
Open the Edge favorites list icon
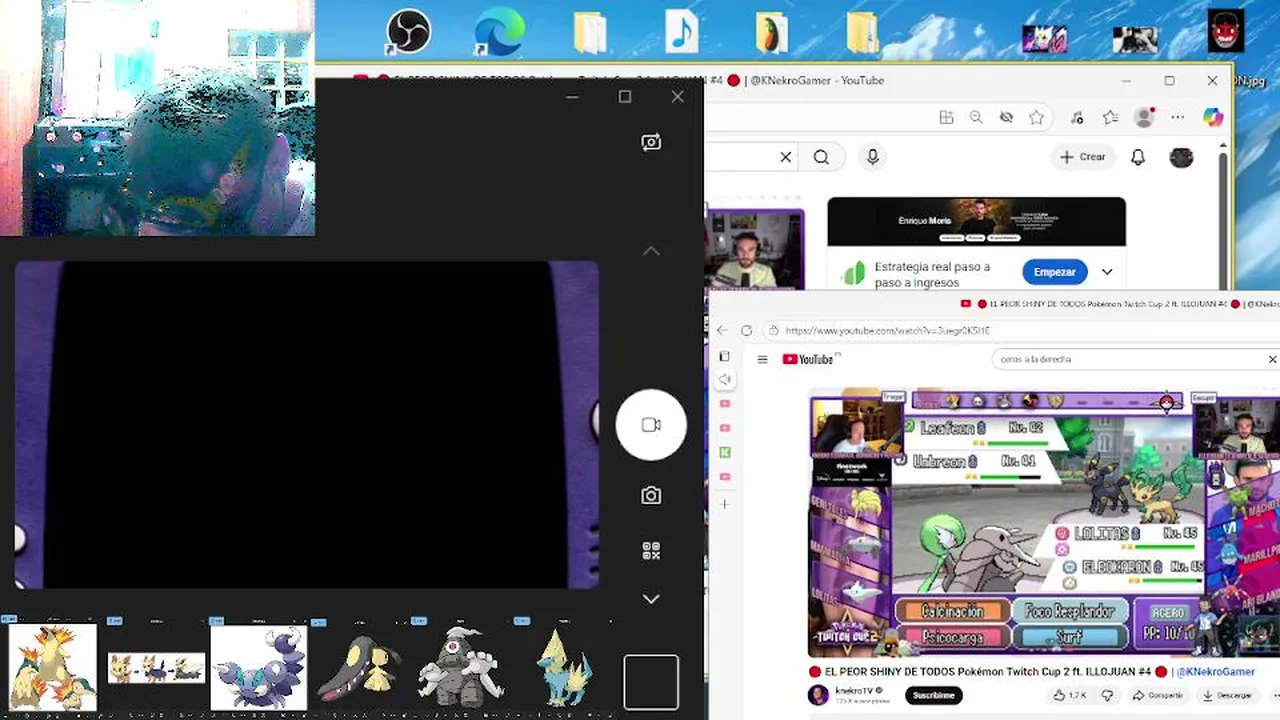(x=1110, y=118)
